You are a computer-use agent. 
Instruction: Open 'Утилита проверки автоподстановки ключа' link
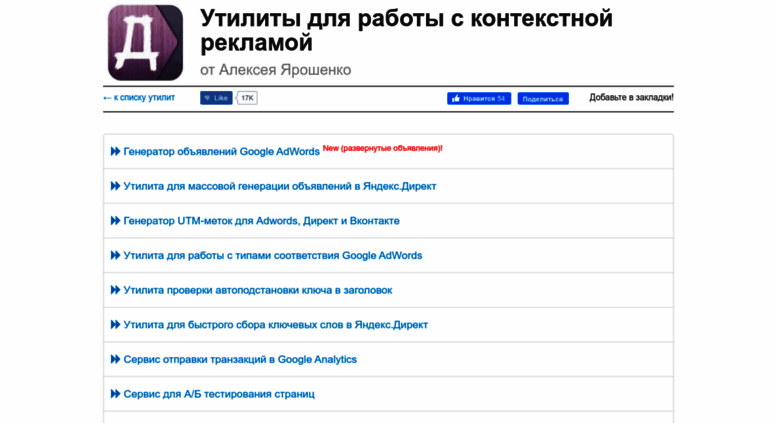click(x=258, y=290)
